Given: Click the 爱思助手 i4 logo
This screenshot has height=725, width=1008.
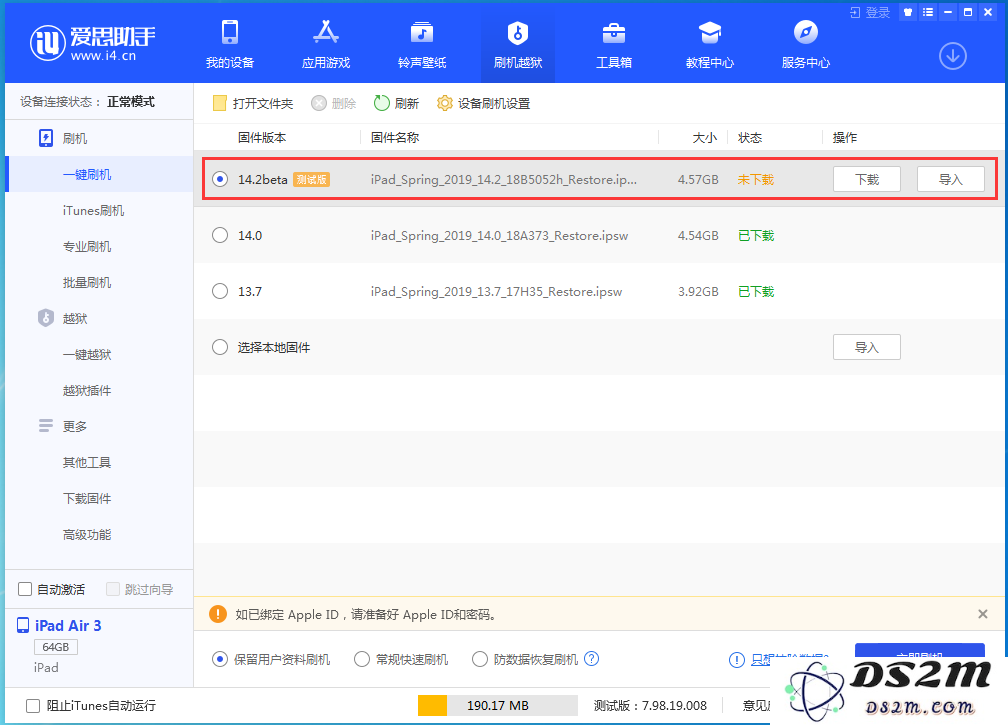Looking at the screenshot, I should pyautogui.click(x=93, y=43).
